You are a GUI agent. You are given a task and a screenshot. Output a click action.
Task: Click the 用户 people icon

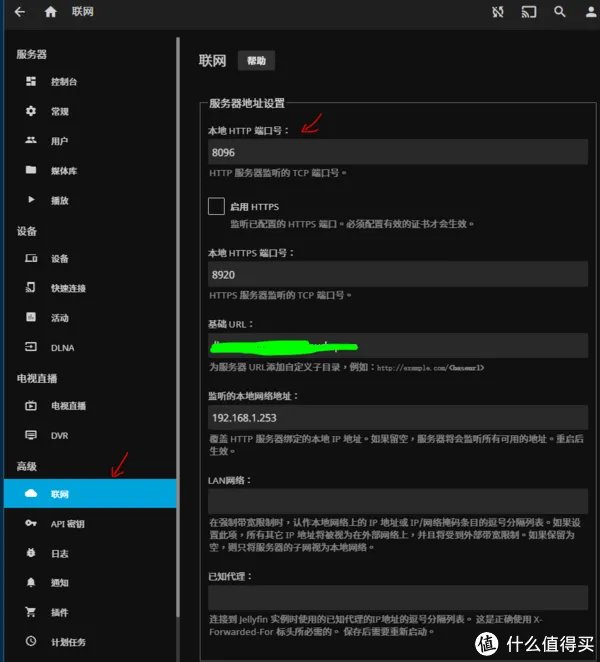(x=31, y=140)
